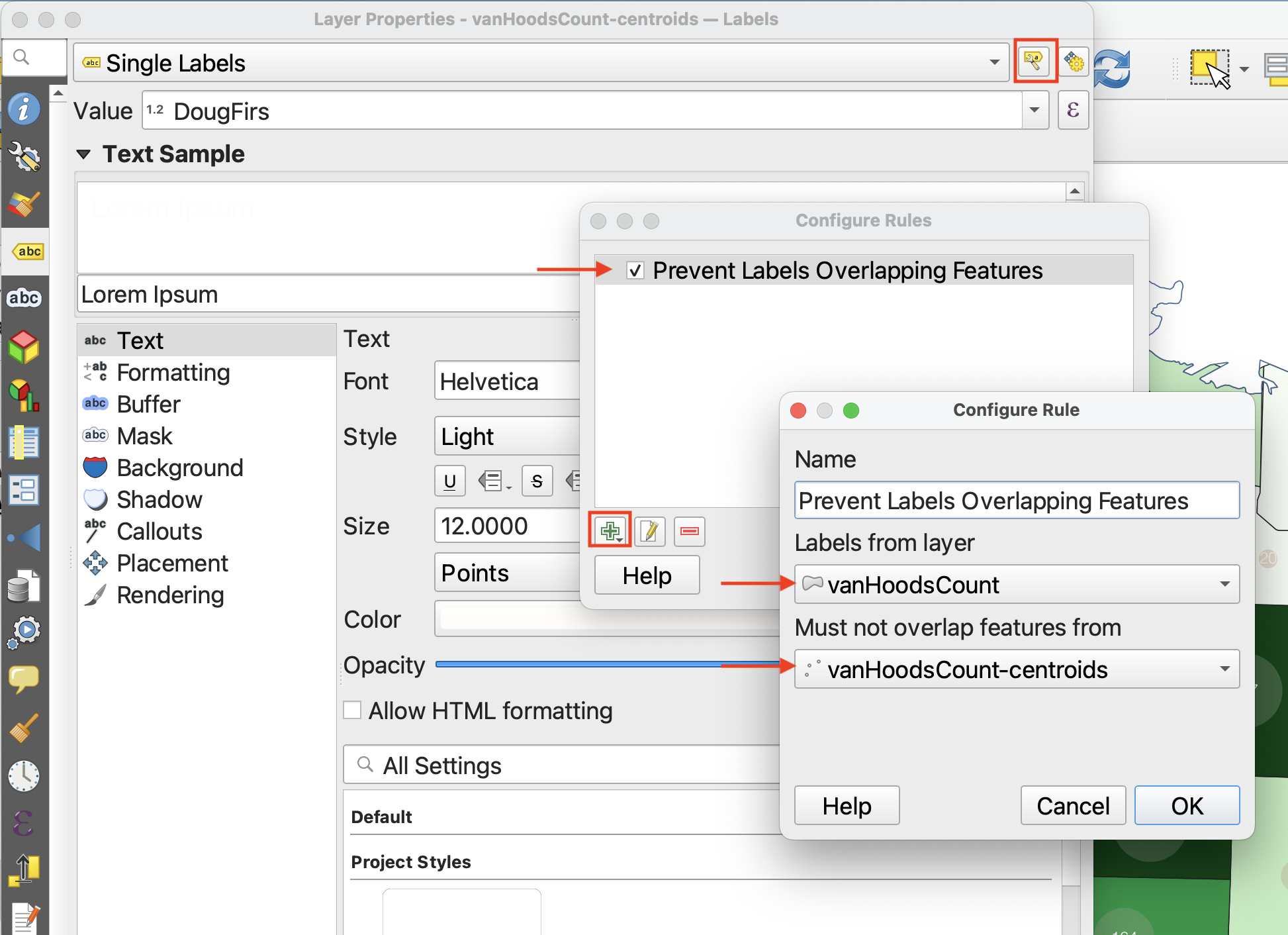This screenshot has height=935, width=1288.
Task: Click the red remove rule icon
Action: click(689, 530)
